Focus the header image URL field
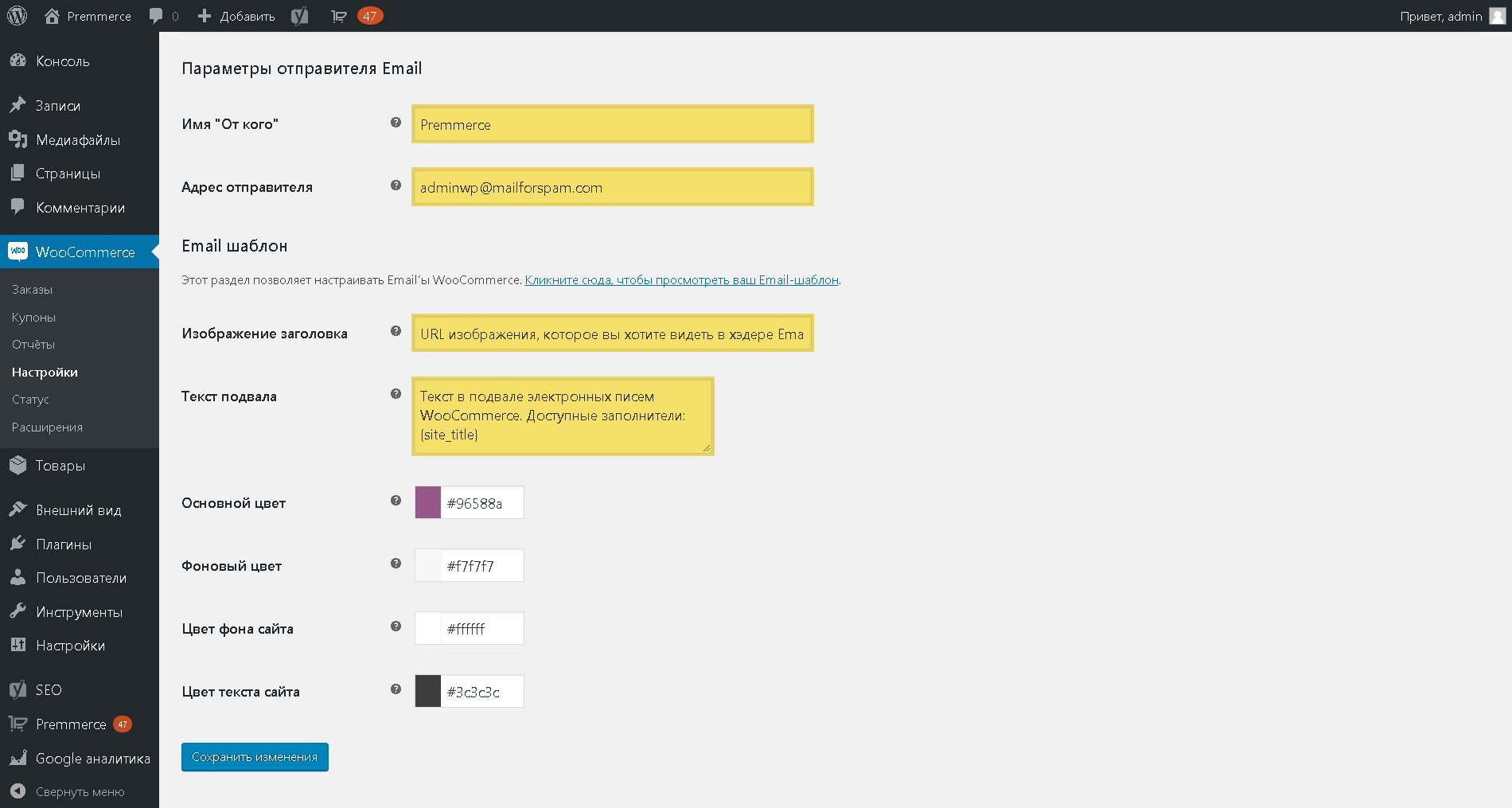The image size is (1512, 808). click(613, 333)
